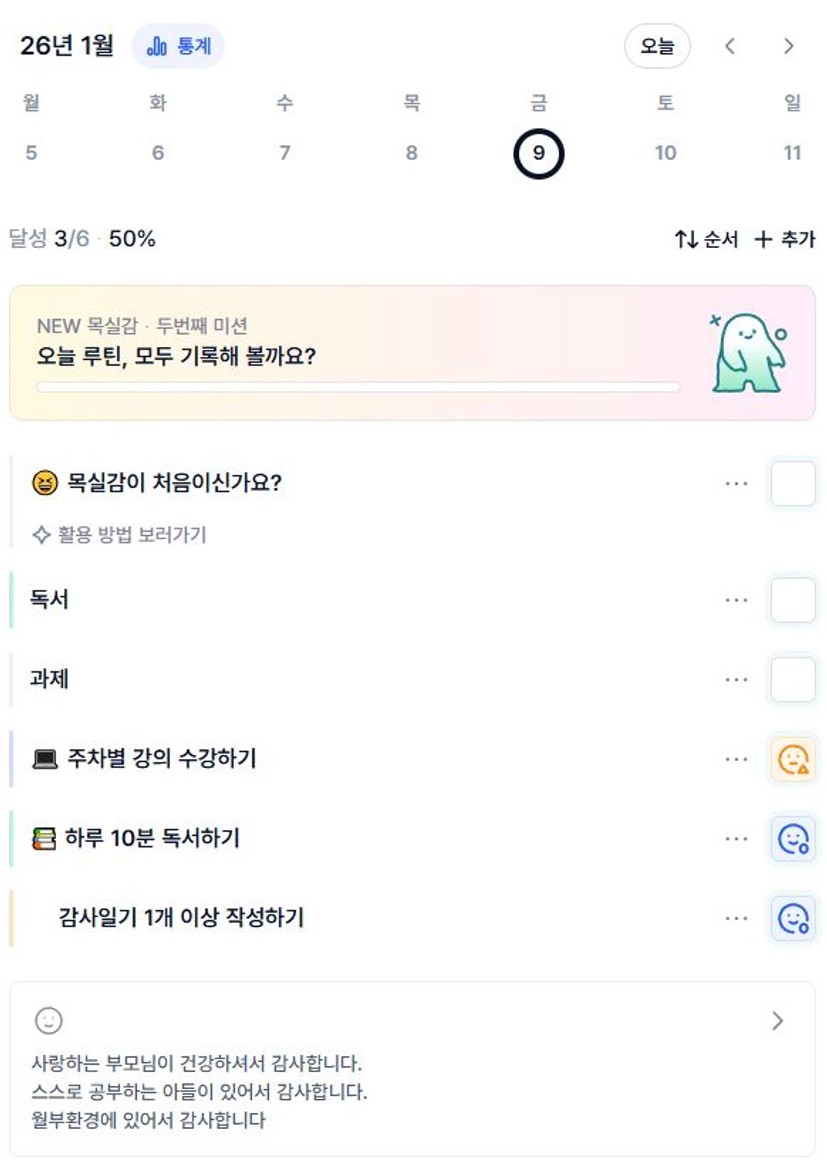Open the more options menu for 독서

click(737, 600)
